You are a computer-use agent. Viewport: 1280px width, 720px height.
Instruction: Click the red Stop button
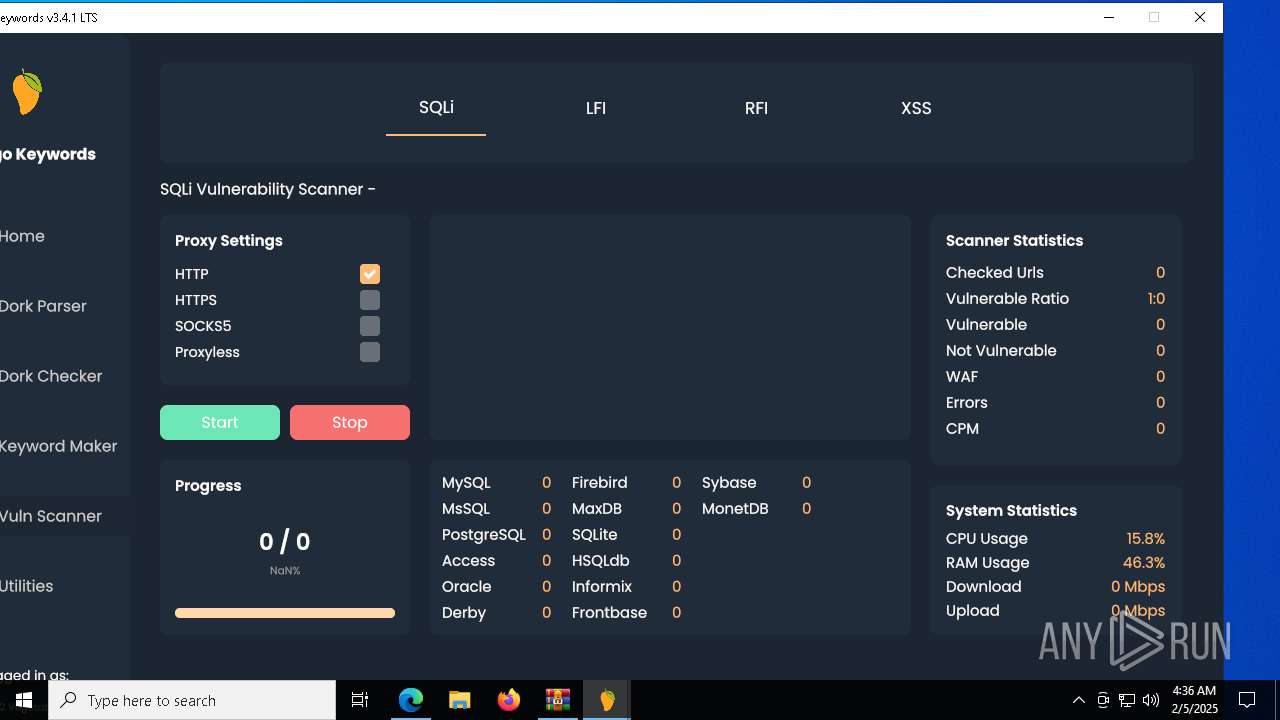pyautogui.click(x=350, y=422)
